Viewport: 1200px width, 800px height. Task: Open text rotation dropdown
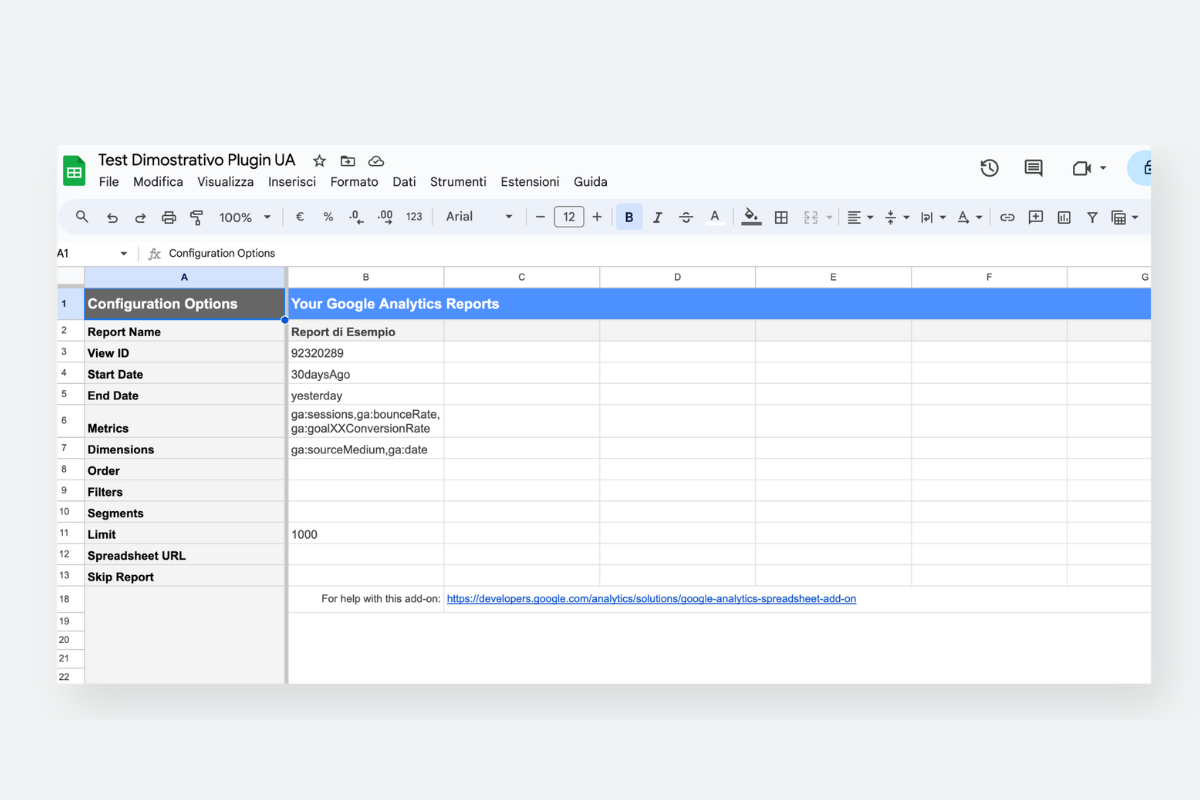(x=970, y=217)
